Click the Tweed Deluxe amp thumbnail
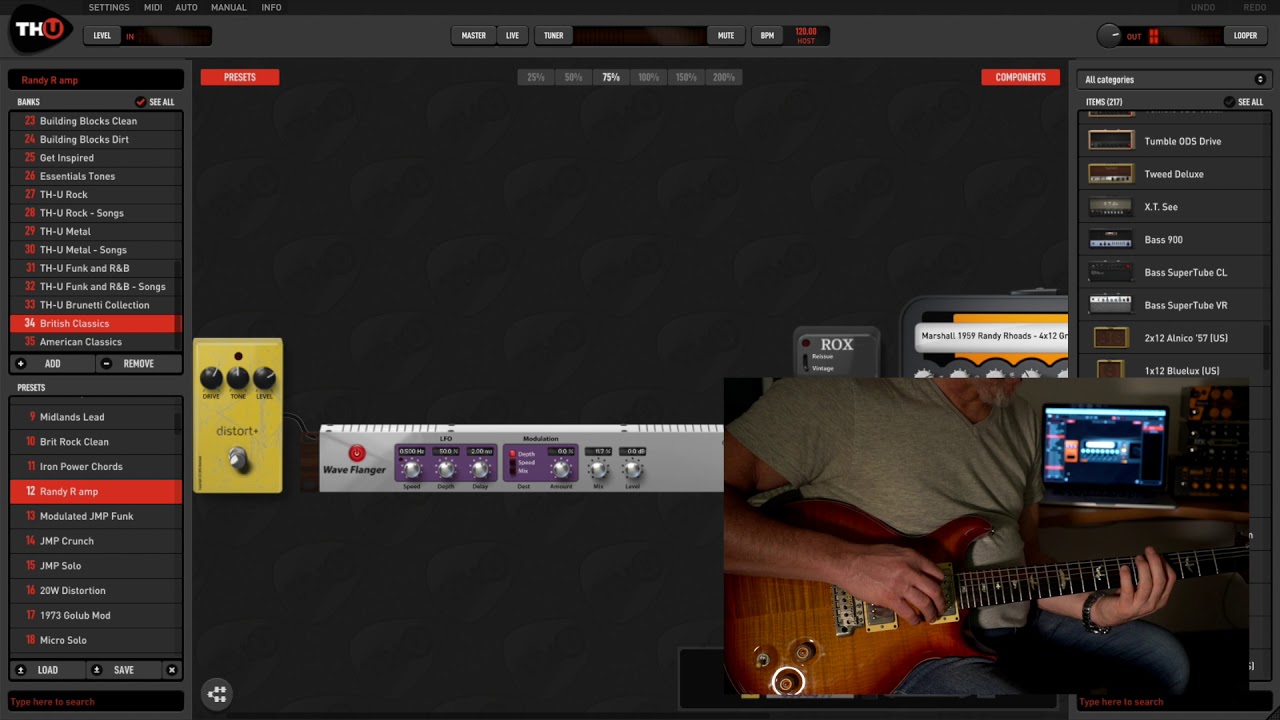The width and height of the screenshot is (1280, 720). pos(1111,174)
